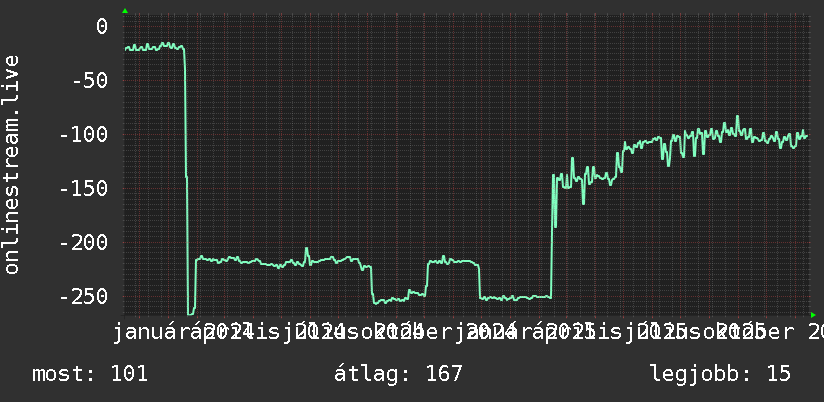Image resolution: width=824 pixels, height=402 pixels.
Task: Click the highest line peak above -100
Action: [737, 117]
